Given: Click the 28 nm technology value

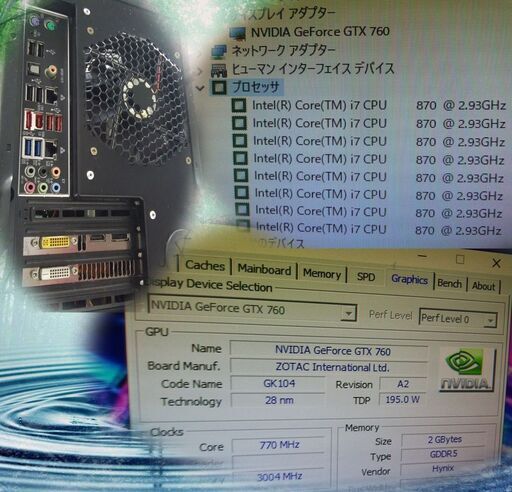Looking at the screenshot, I should 278,400.
